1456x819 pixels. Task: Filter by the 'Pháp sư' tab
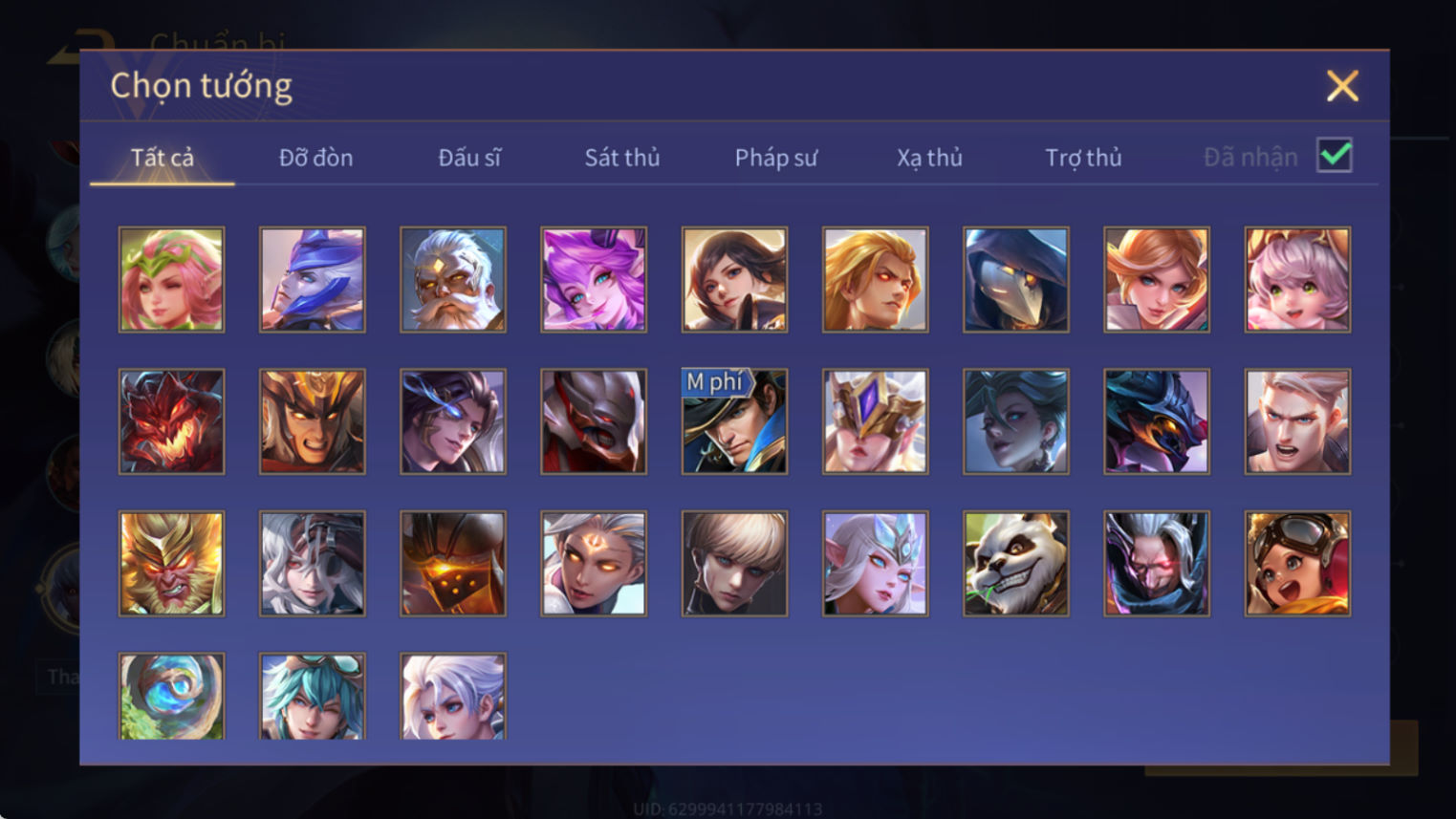(775, 158)
